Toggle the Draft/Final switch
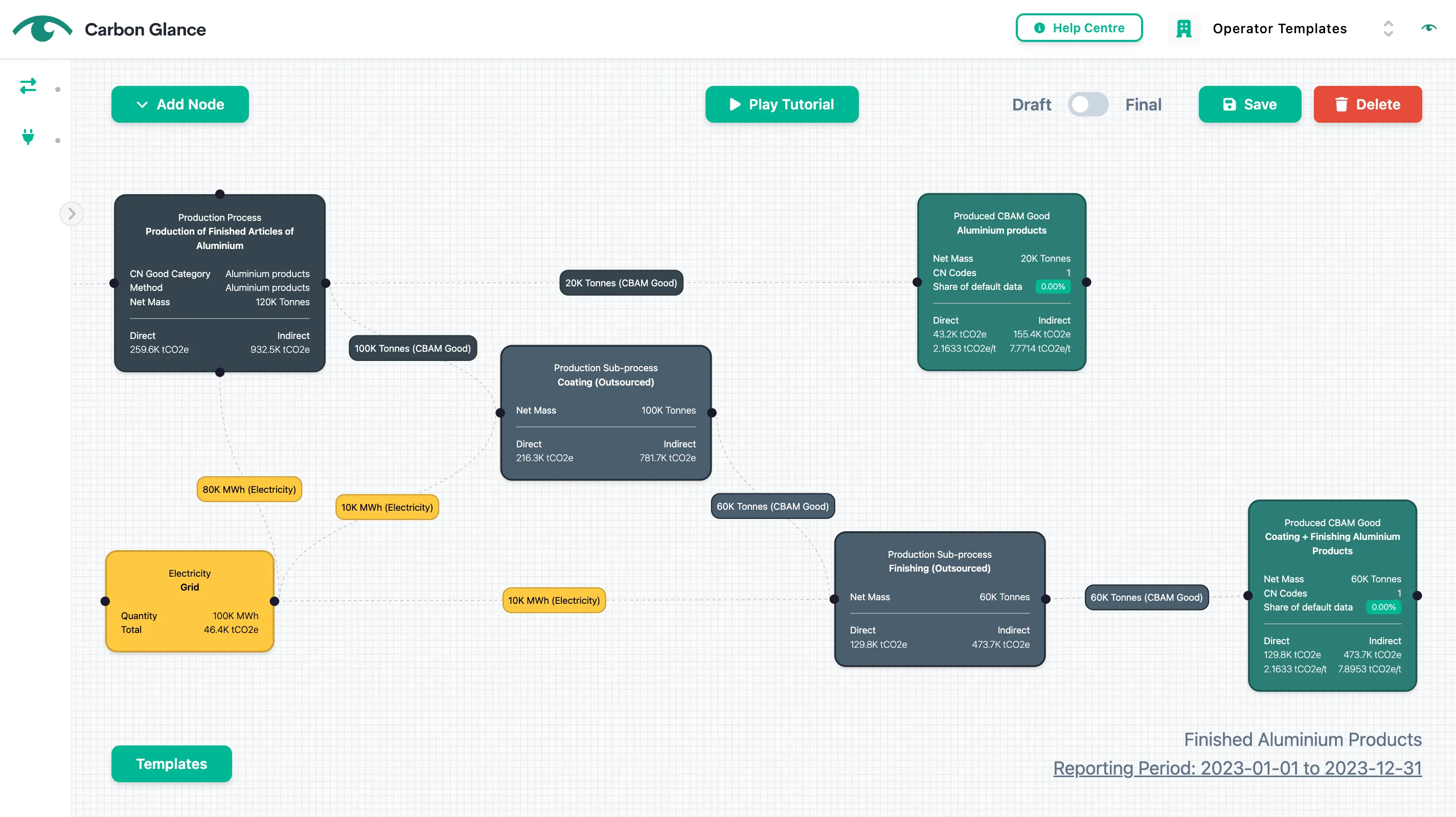The width and height of the screenshot is (1456, 817). pyautogui.click(x=1087, y=105)
